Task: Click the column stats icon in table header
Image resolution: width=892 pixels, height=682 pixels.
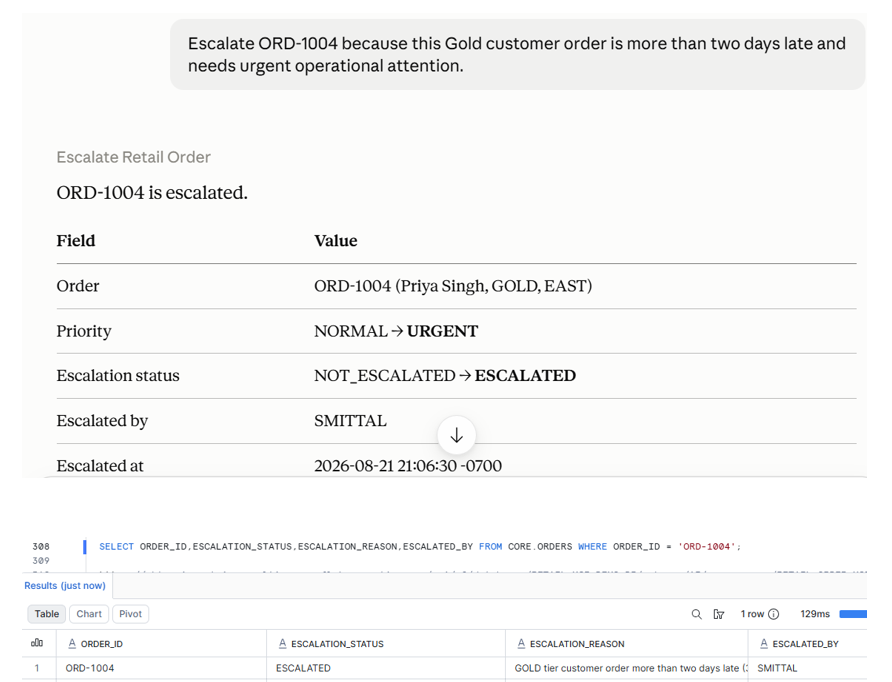Action: click(37, 643)
